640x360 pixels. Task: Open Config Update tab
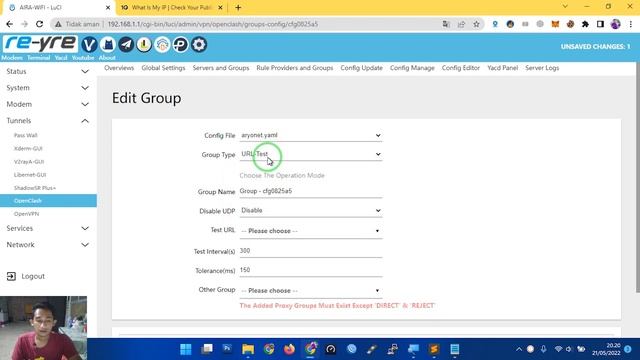362,68
